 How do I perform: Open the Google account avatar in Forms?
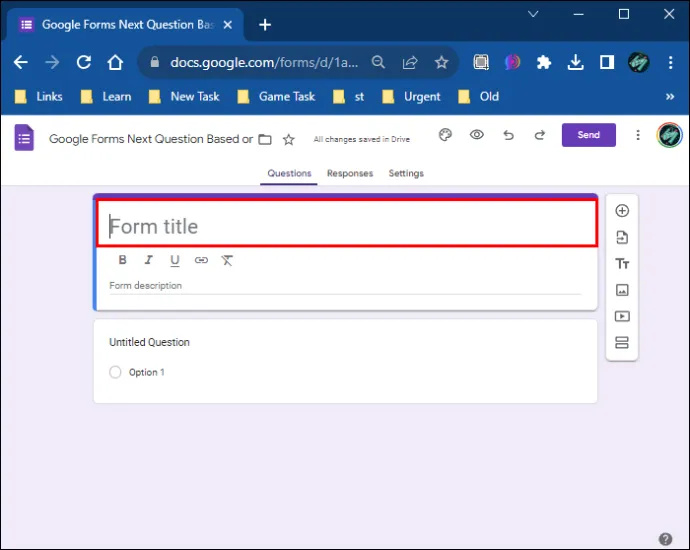(x=669, y=135)
